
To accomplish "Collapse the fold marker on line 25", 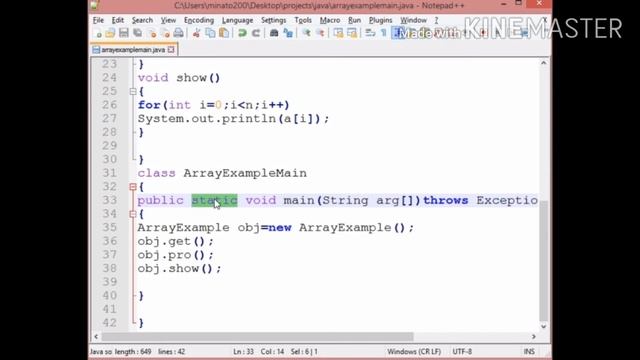I will tap(133, 91).
